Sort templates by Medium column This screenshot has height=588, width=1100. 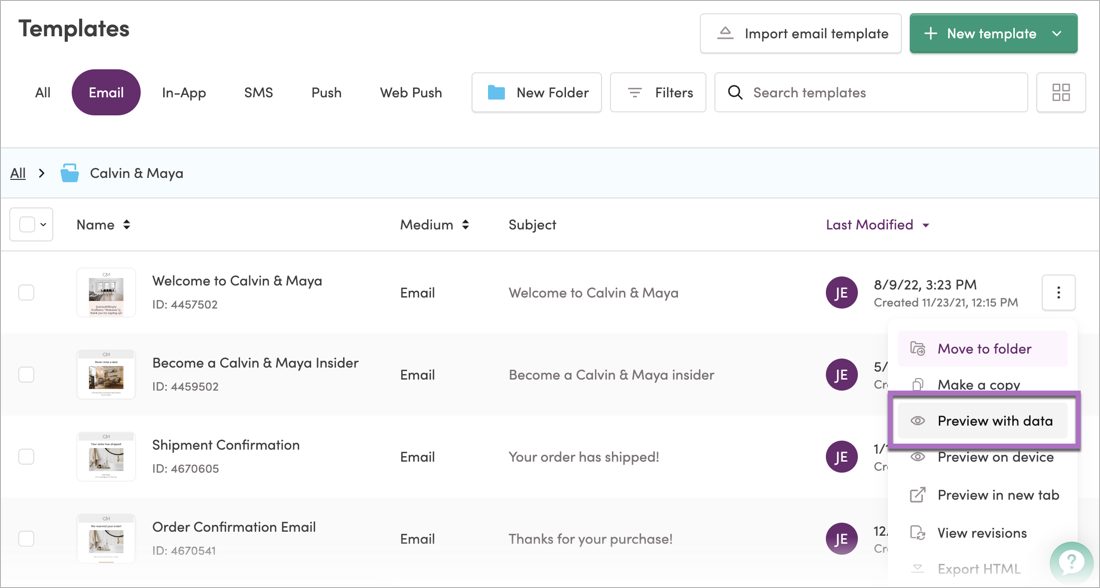[x=434, y=225]
